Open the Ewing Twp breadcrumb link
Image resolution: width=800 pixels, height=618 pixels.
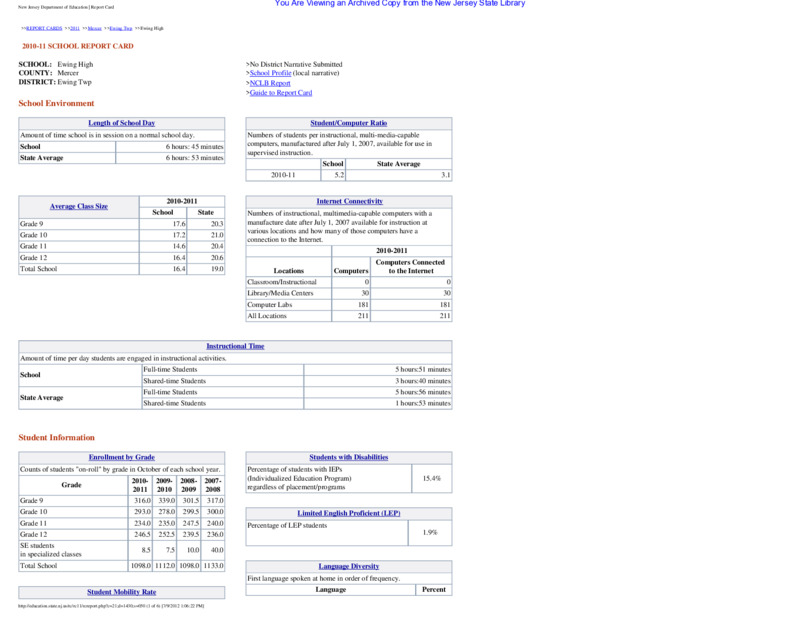121,29
